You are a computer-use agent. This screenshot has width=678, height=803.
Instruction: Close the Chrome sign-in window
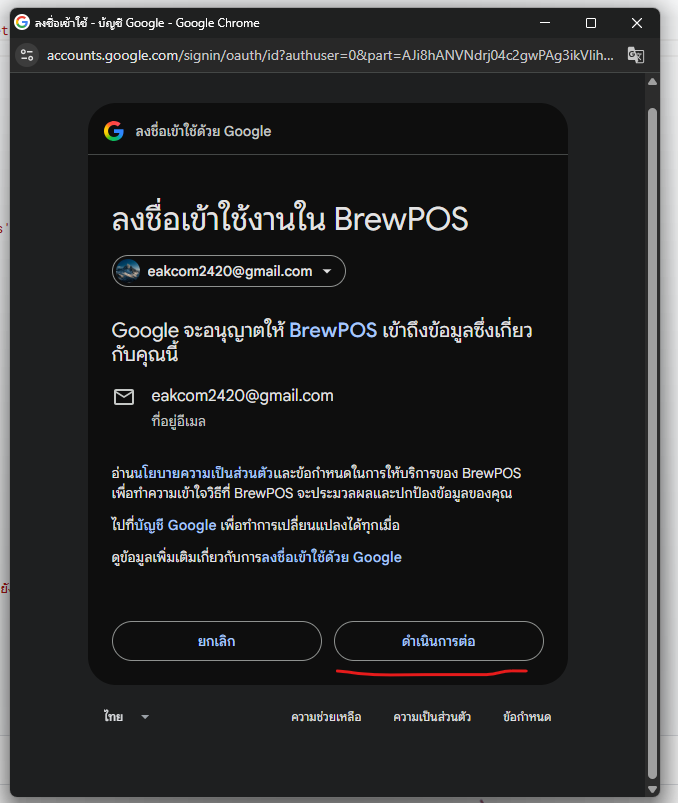point(637,23)
